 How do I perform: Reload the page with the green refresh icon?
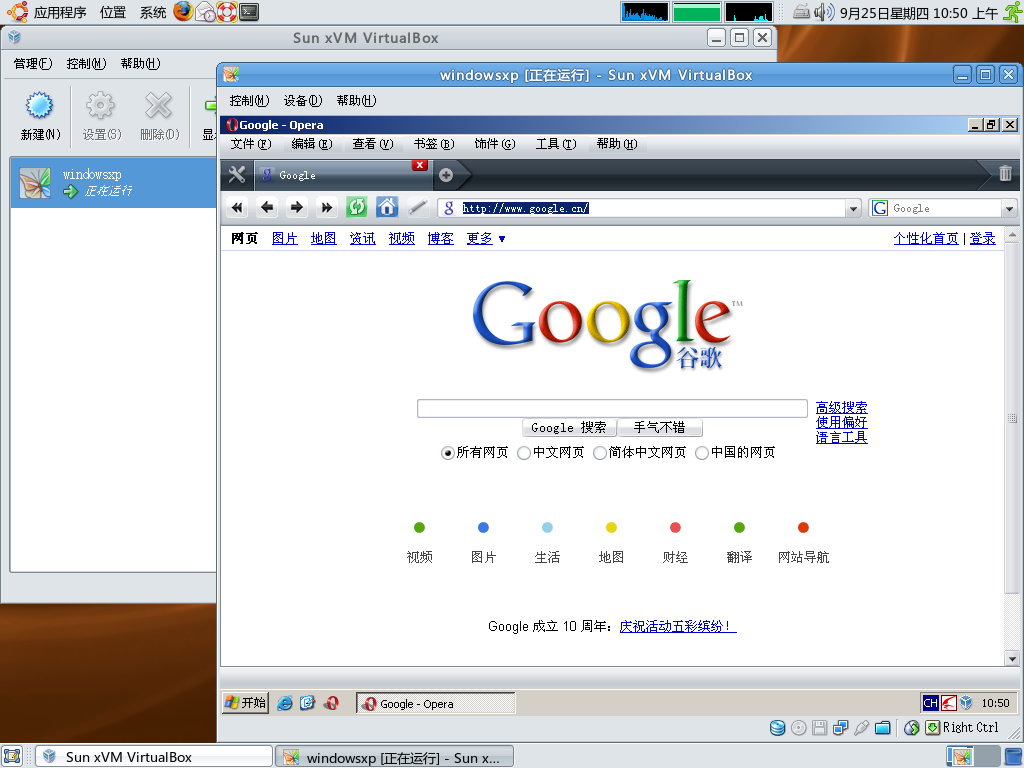[x=357, y=208]
